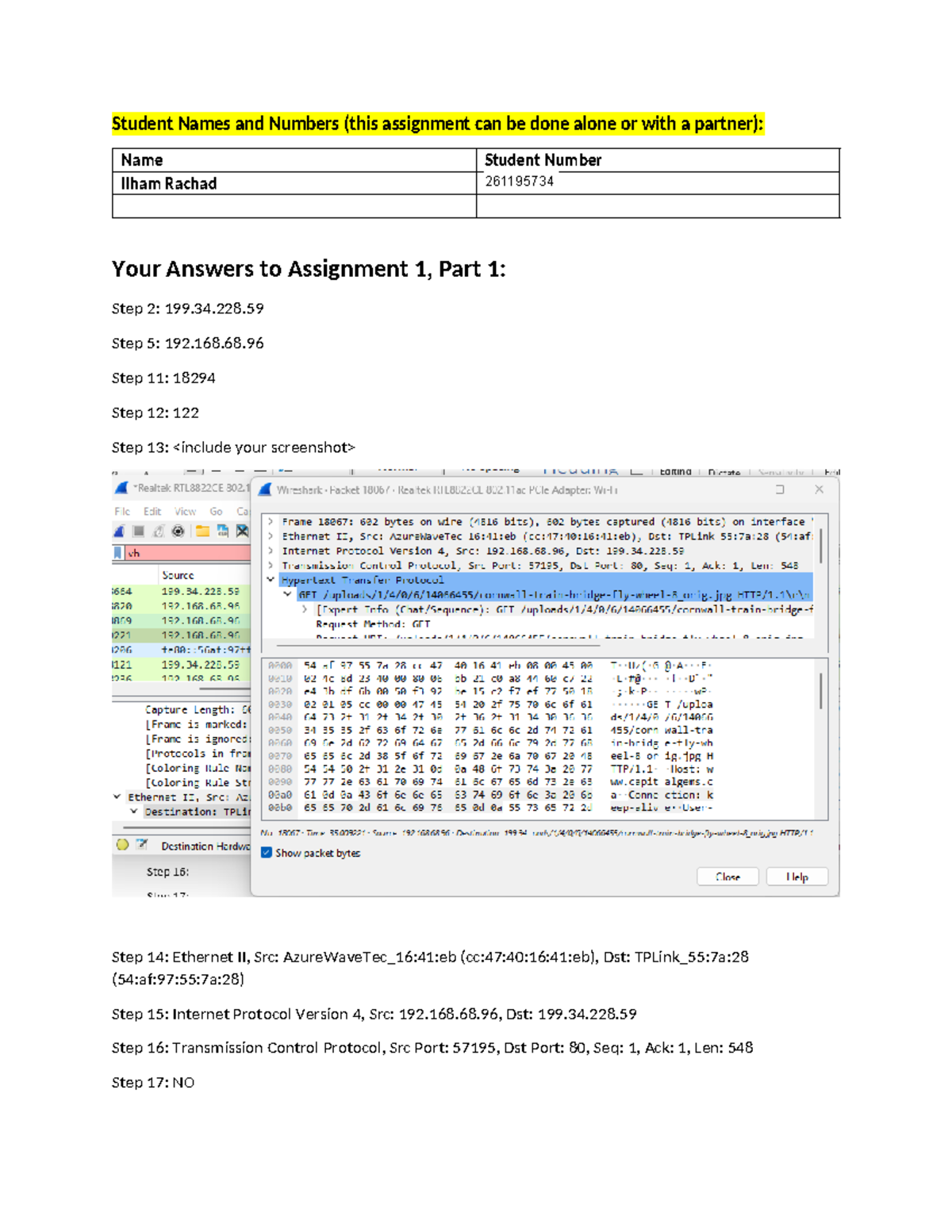Open a capture file with the folder icon
The height and width of the screenshot is (1232, 952).
tap(203, 532)
